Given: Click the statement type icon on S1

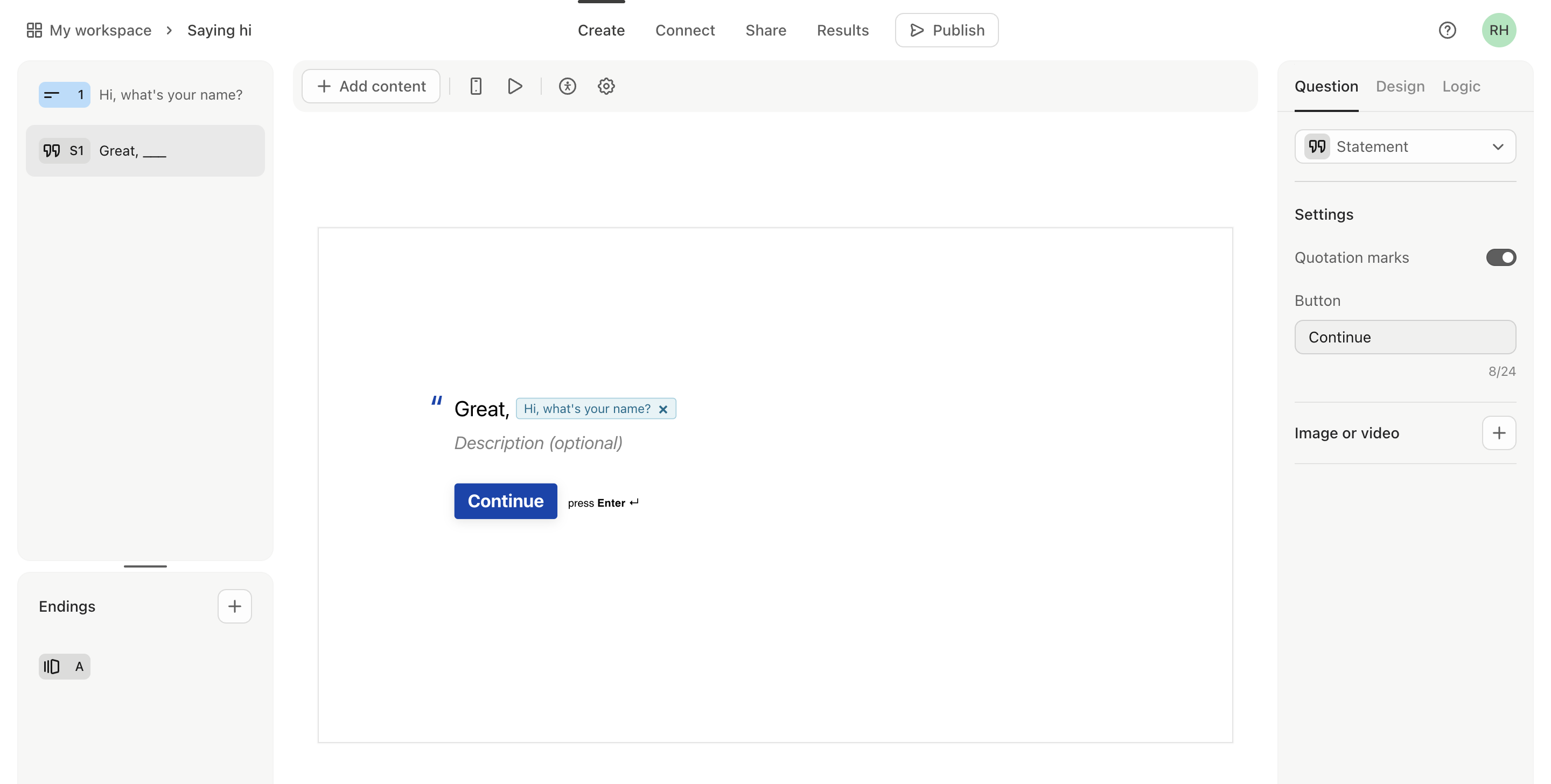Looking at the screenshot, I should pyautogui.click(x=52, y=150).
